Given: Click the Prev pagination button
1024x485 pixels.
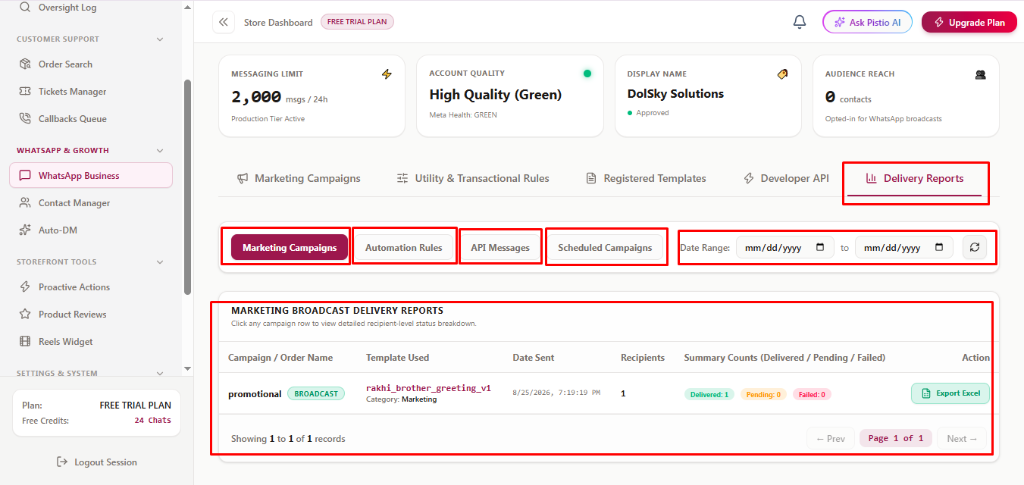Looking at the screenshot, I should tap(831, 439).
